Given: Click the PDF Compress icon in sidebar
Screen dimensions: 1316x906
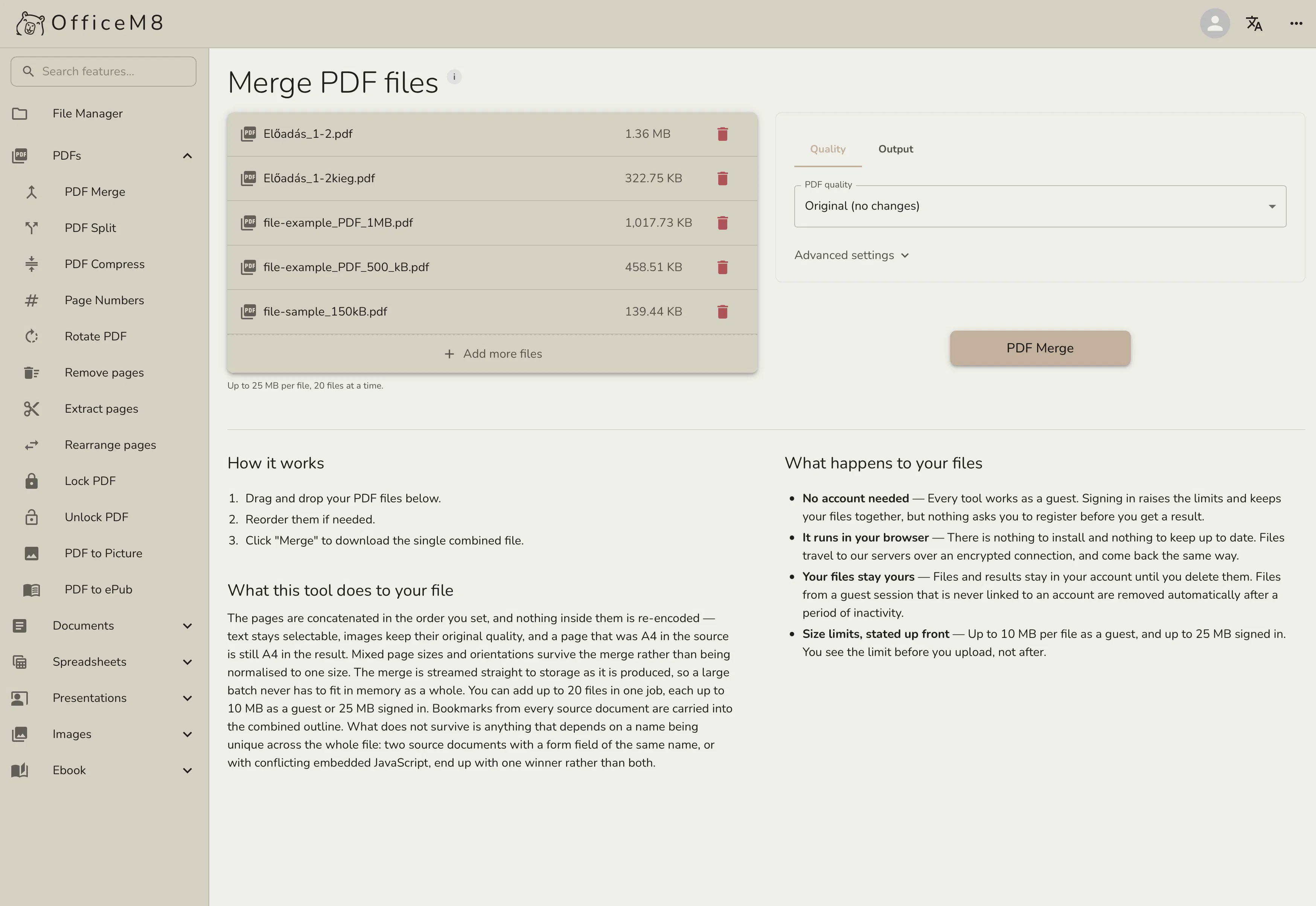Looking at the screenshot, I should click(32, 264).
